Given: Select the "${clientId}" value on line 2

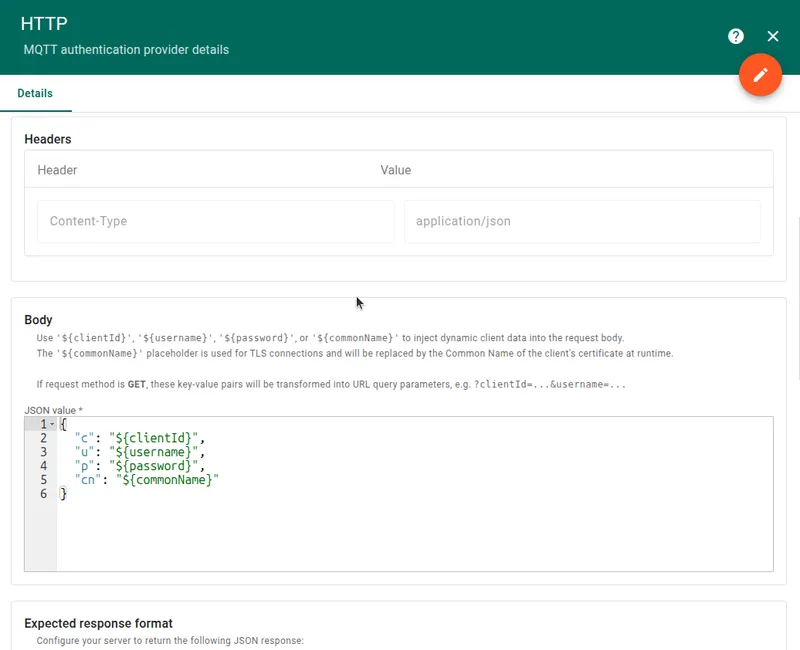Looking at the screenshot, I should coord(153,438).
